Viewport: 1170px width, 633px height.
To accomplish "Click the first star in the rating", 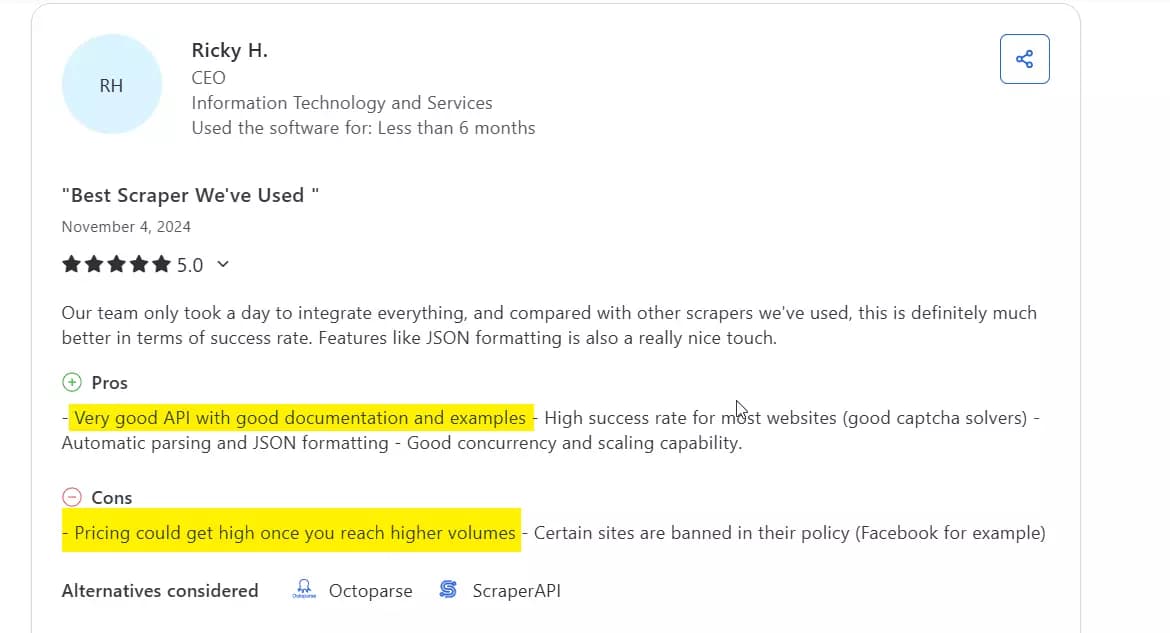I will coord(71,264).
